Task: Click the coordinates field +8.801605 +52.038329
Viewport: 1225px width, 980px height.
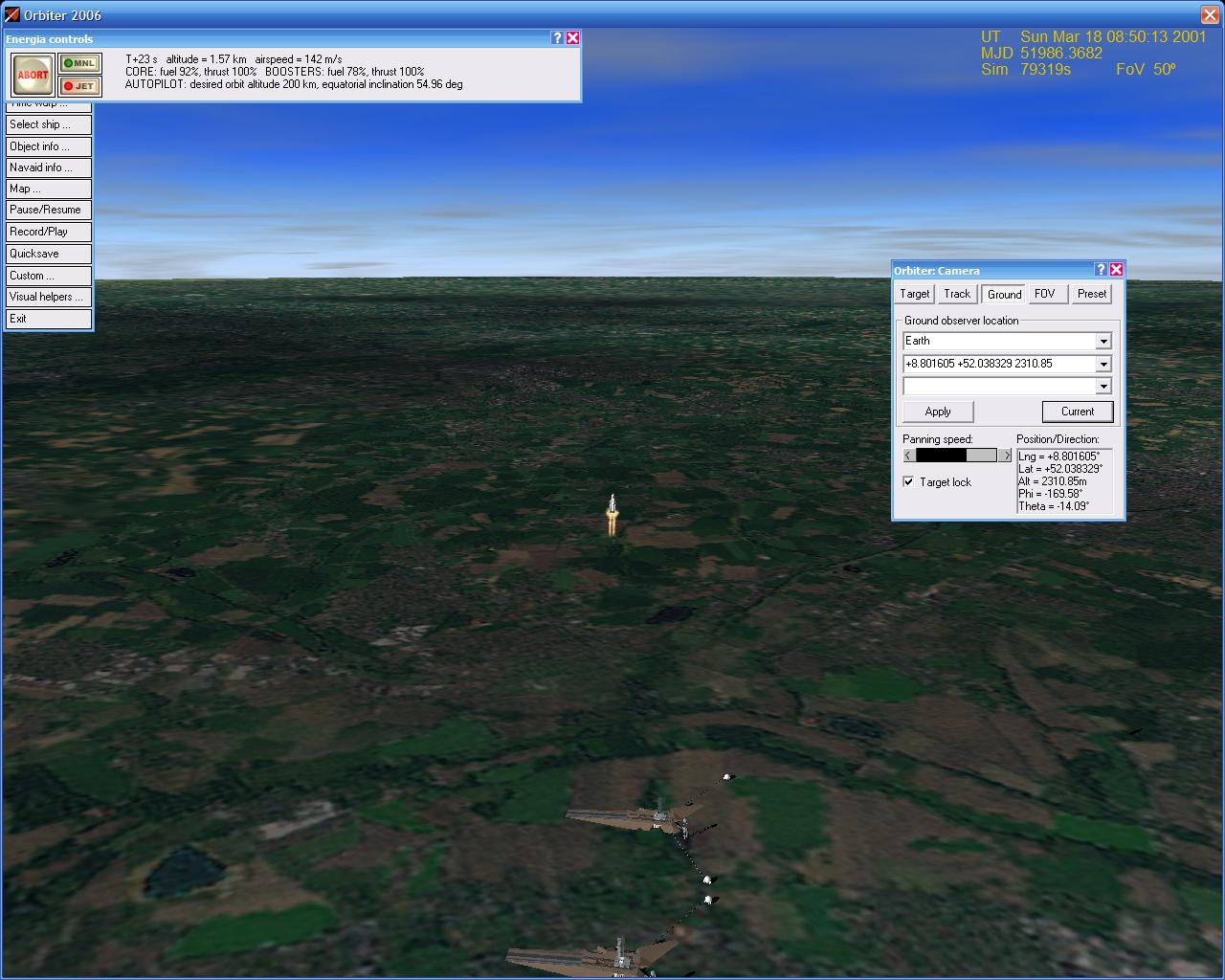Action: pyautogui.click(x=999, y=364)
